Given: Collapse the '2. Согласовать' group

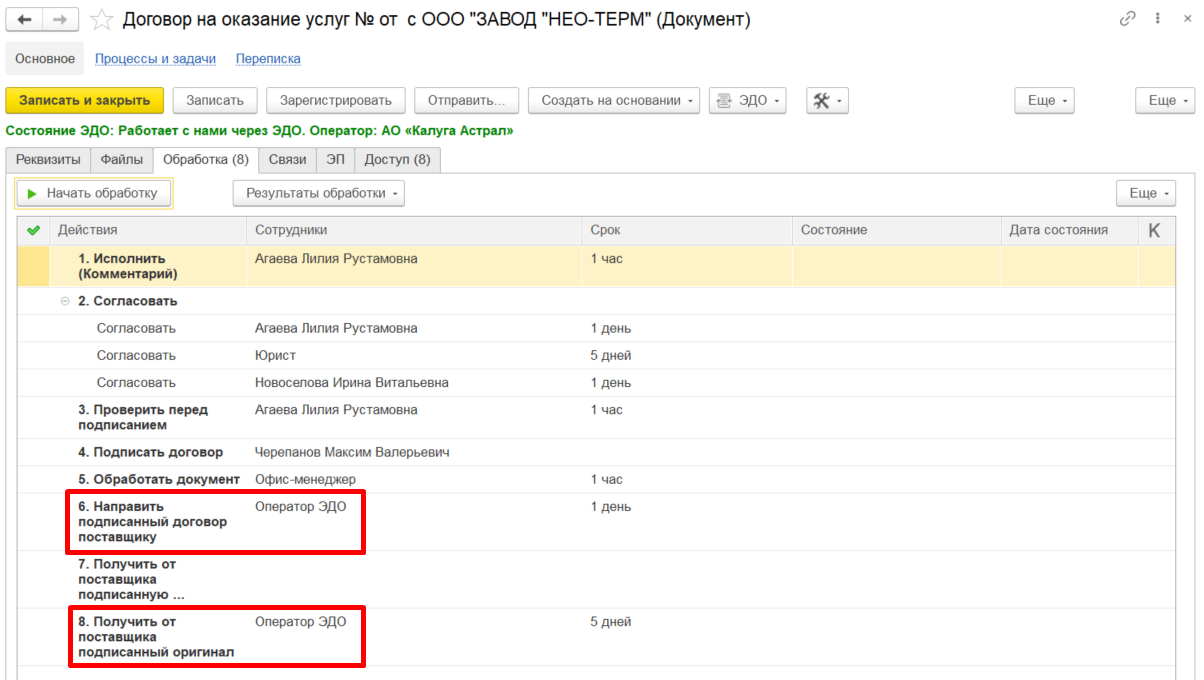Looking at the screenshot, I should tap(65, 301).
